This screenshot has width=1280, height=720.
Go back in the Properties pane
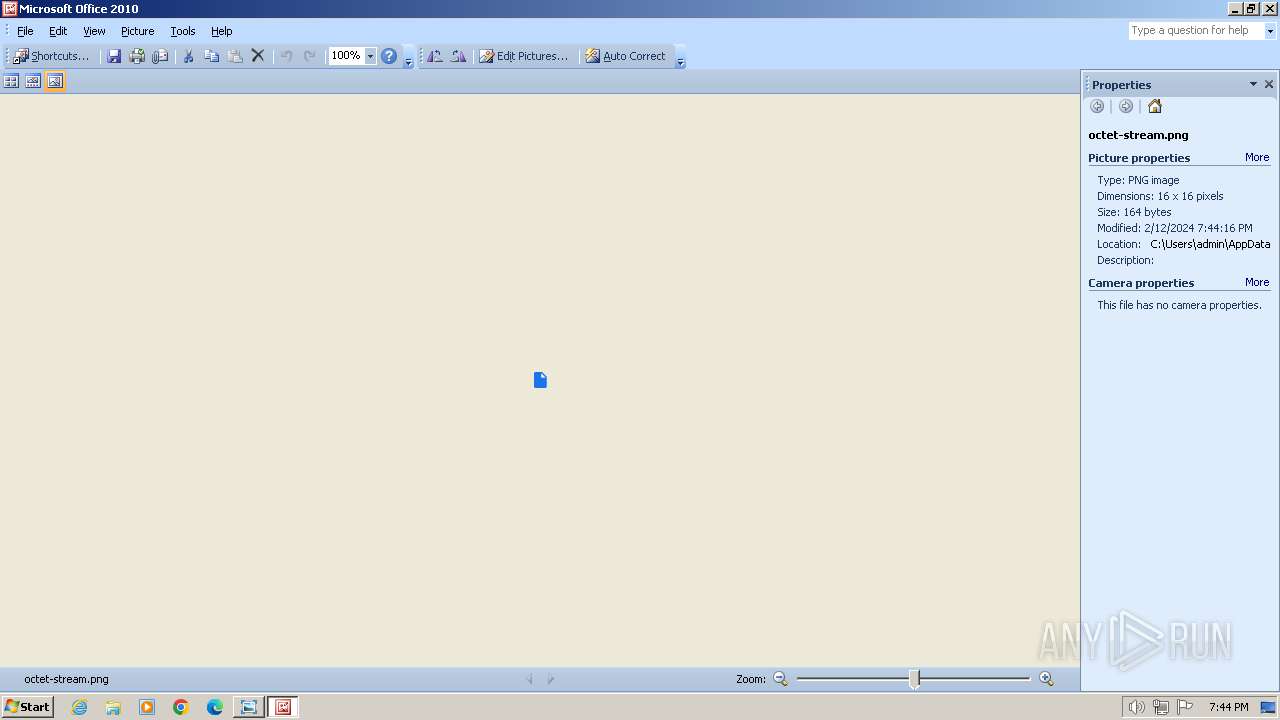(x=1097, y=107)
